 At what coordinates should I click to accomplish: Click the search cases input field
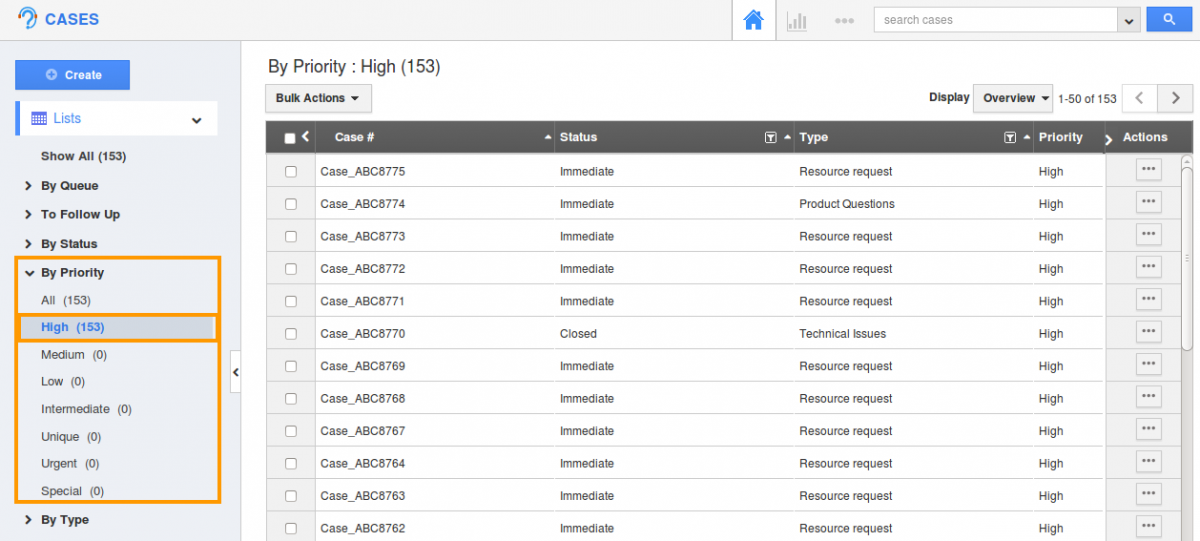coord(996,20)
